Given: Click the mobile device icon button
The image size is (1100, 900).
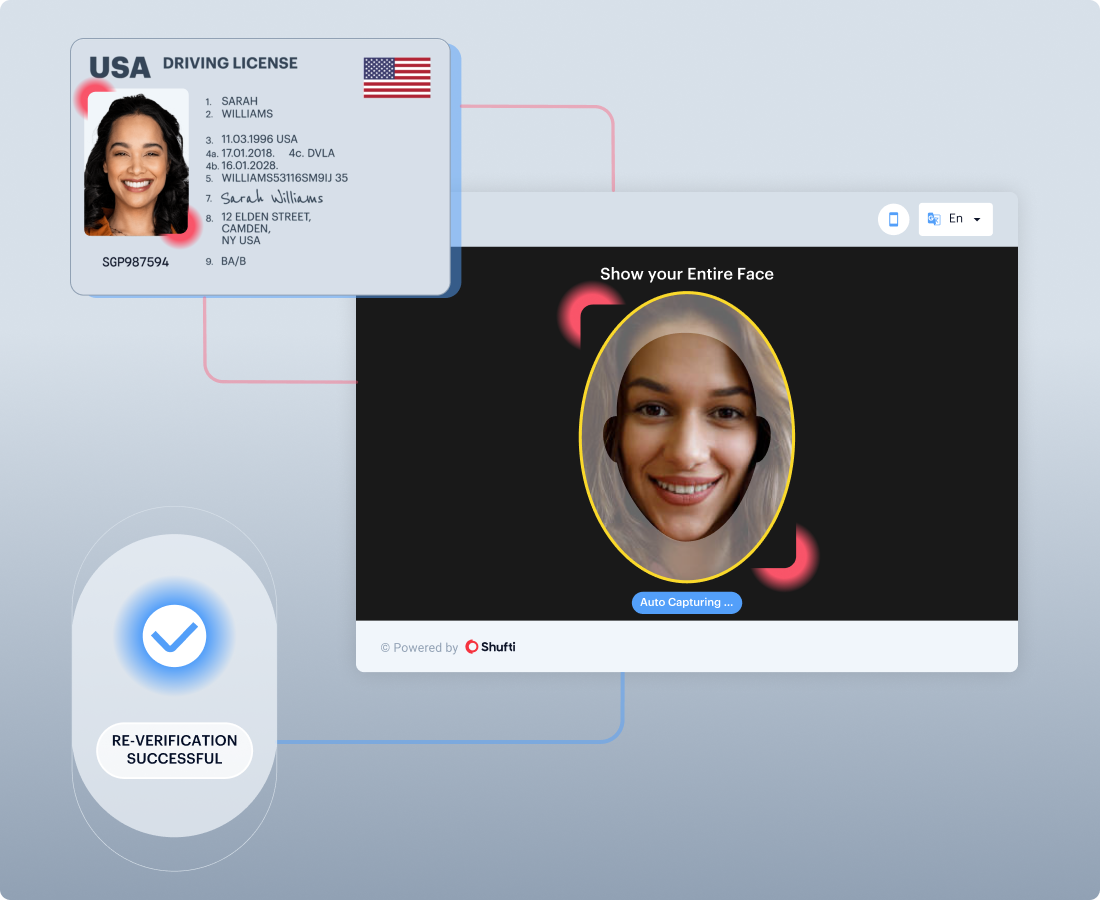Looking at the screenshot, I should pyautogui.click(x=893, y=219).
